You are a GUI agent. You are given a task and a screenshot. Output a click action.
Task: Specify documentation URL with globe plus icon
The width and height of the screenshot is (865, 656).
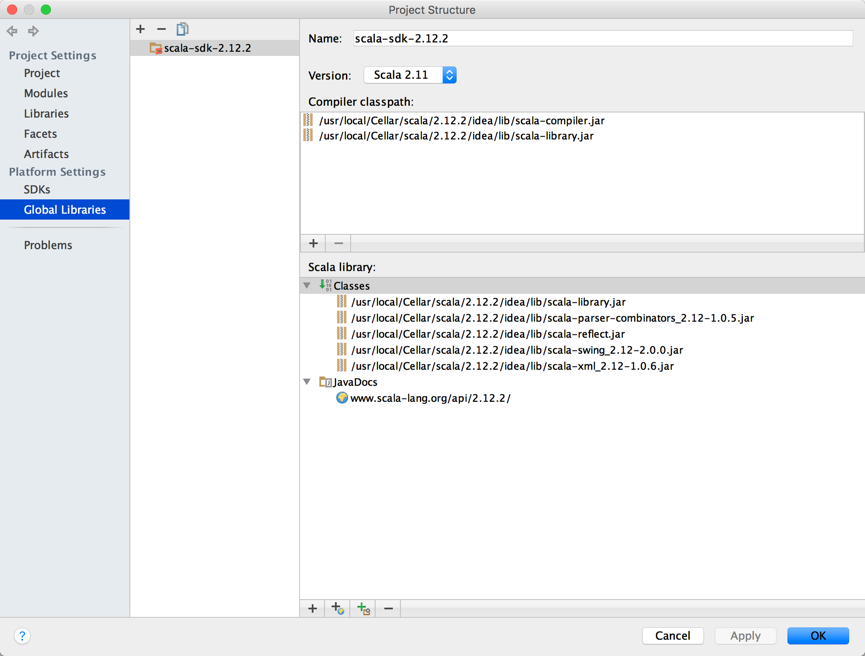point(337,609)
